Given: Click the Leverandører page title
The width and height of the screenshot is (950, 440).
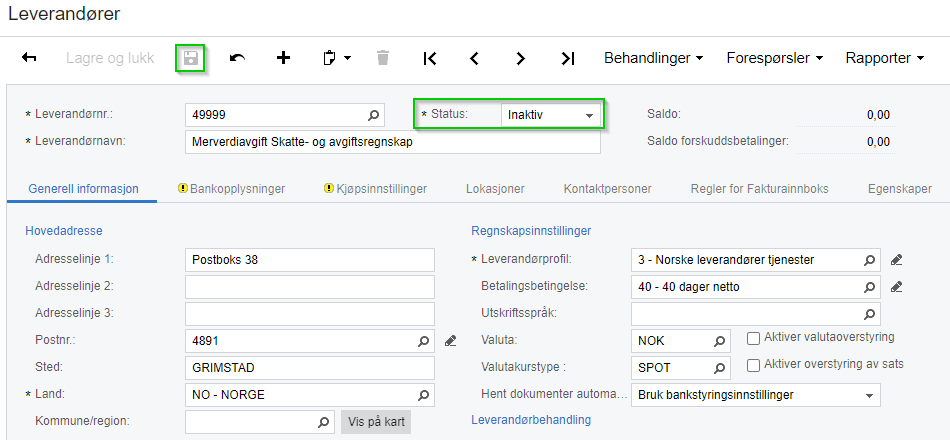Looking at the screenshot, I should [x=64, y=14].
